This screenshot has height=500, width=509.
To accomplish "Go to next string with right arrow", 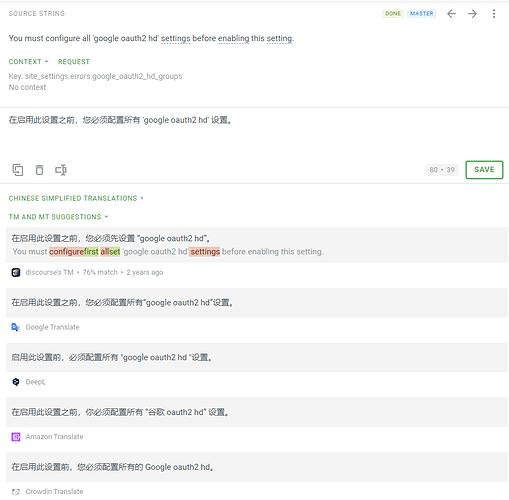I will 472,14.
